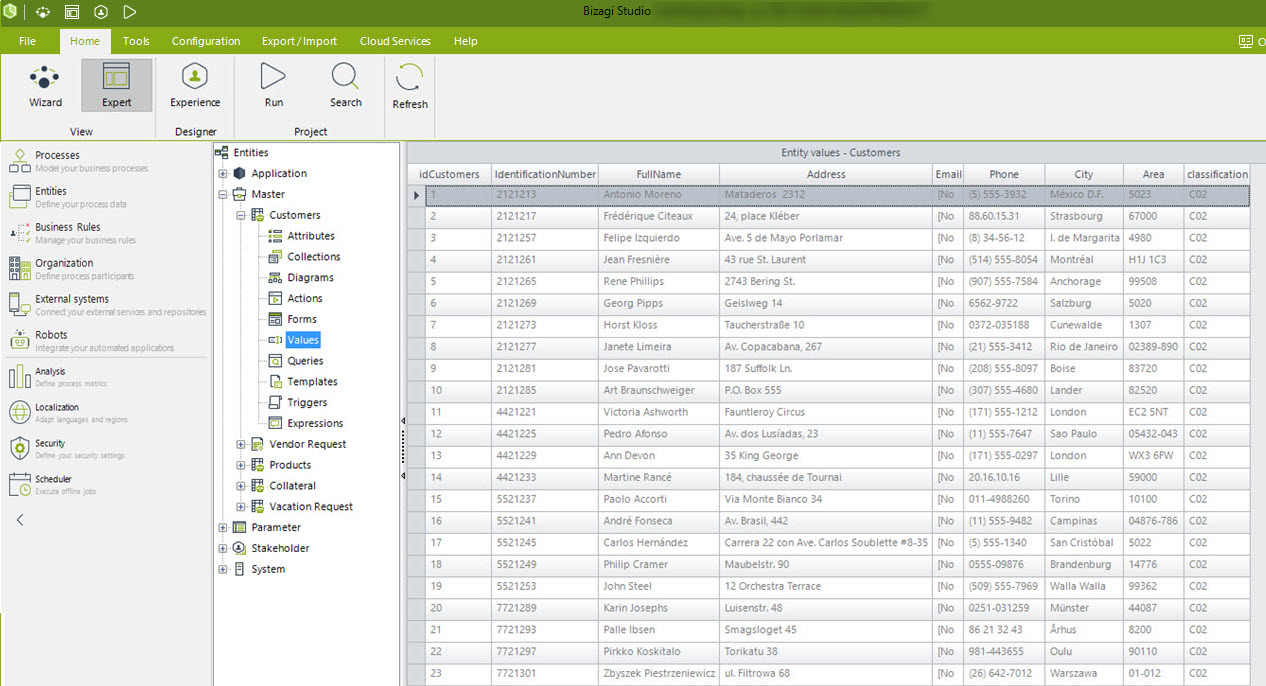
Task: Expand the Vendor Request node
Action: tap(241, 444)
